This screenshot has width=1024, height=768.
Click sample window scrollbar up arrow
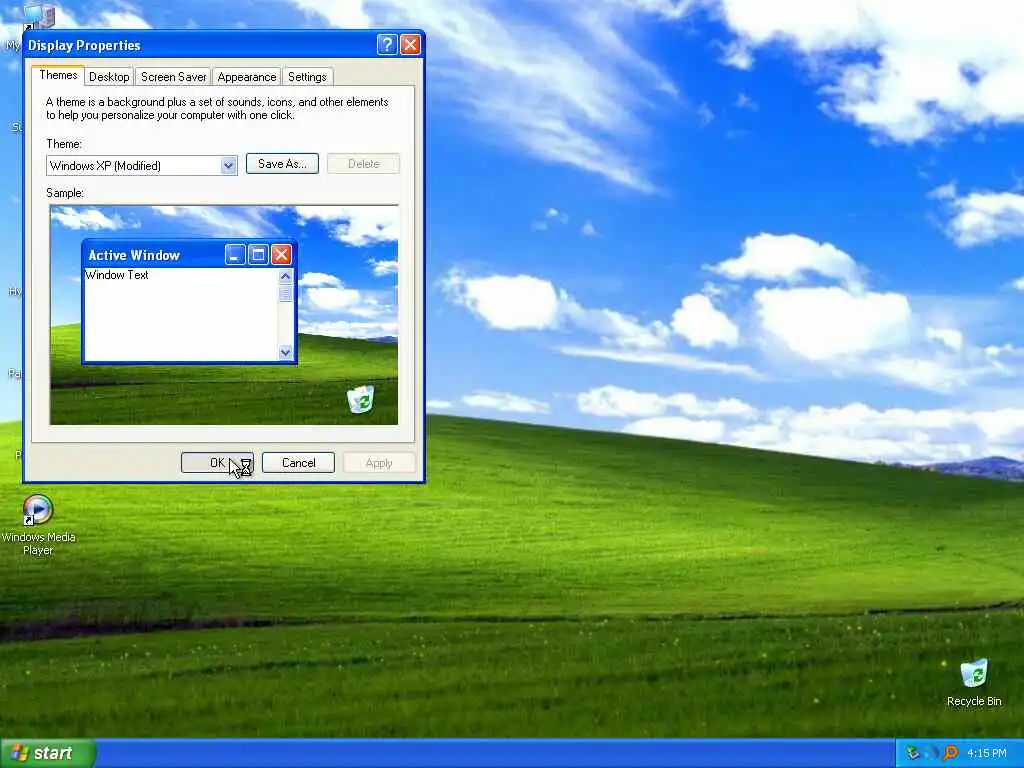[285, 276]
